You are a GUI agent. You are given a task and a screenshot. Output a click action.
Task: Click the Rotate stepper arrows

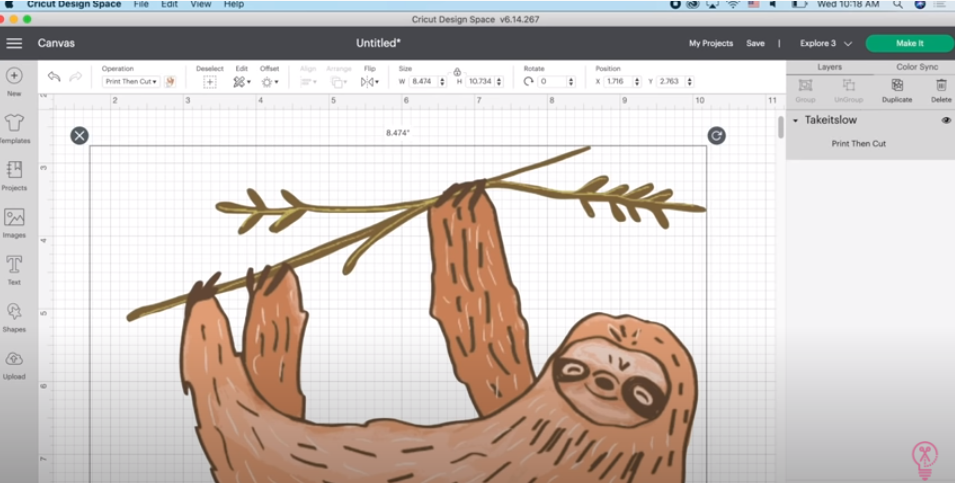571,82
